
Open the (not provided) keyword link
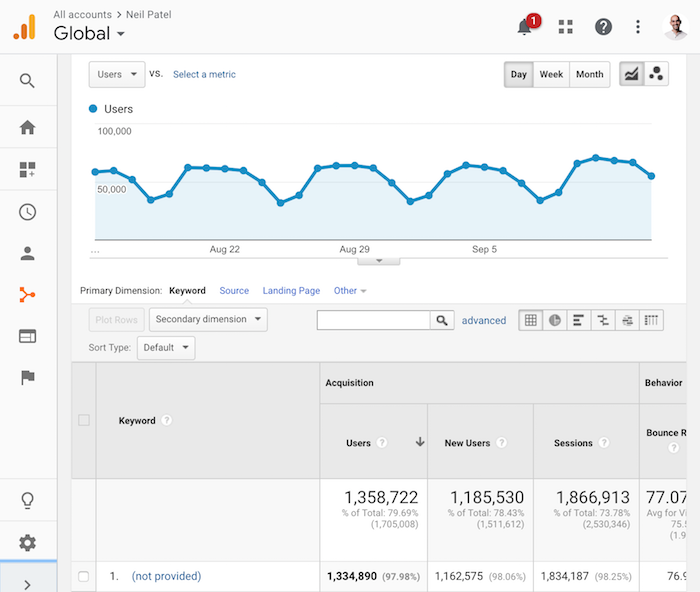click(166, 576)
